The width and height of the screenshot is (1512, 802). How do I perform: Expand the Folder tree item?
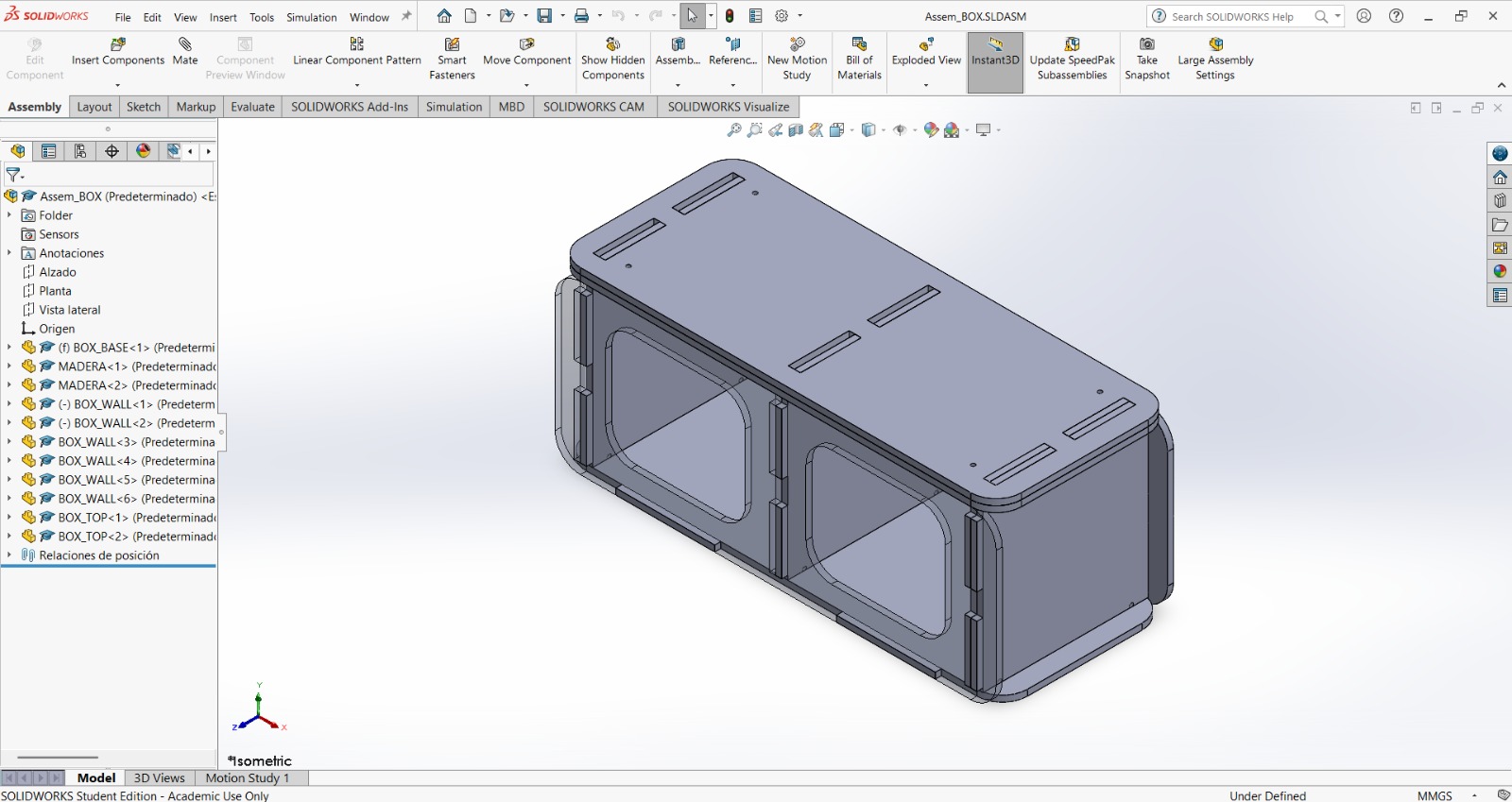pos(9,215)
